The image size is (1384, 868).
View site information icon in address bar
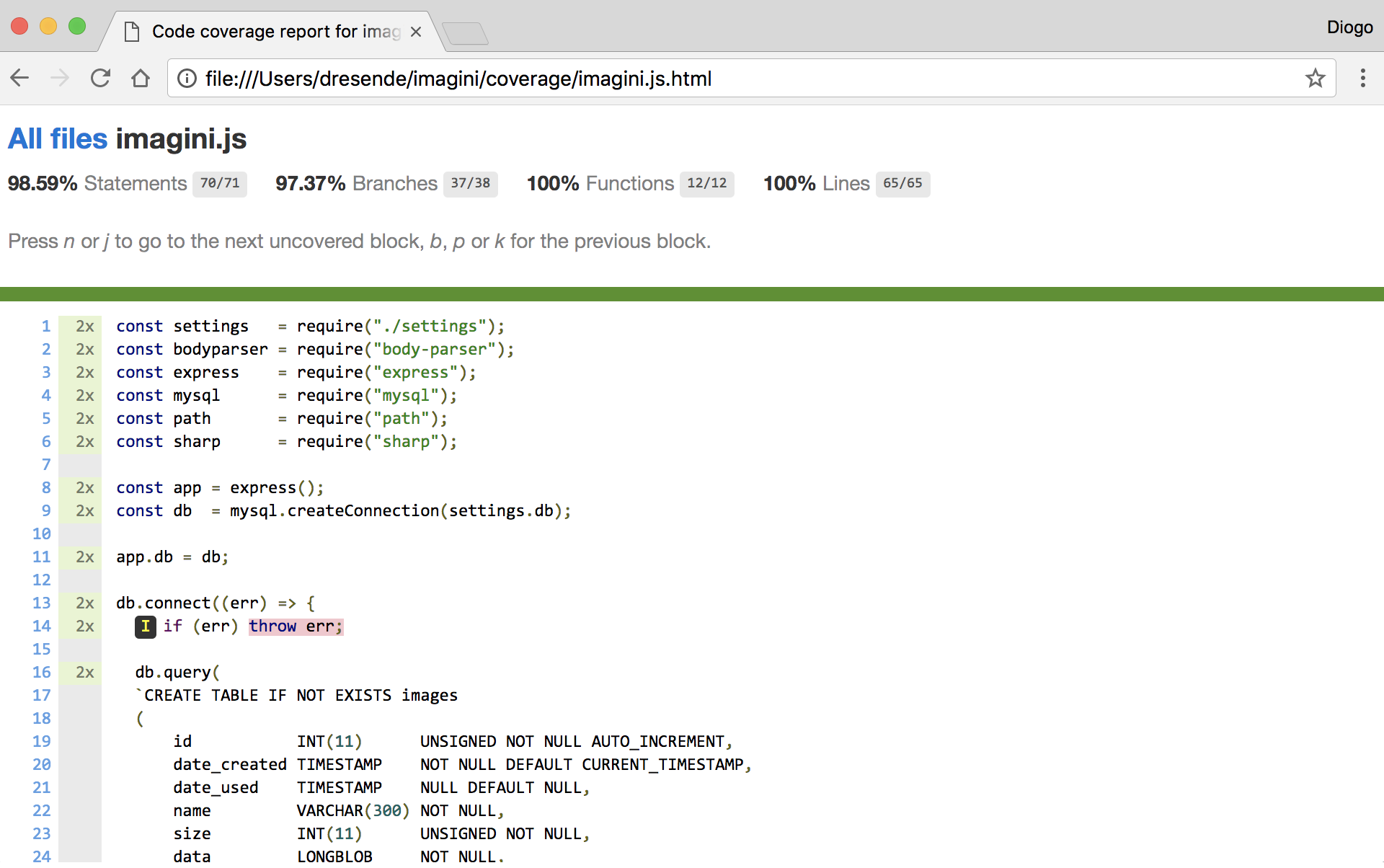187,78
